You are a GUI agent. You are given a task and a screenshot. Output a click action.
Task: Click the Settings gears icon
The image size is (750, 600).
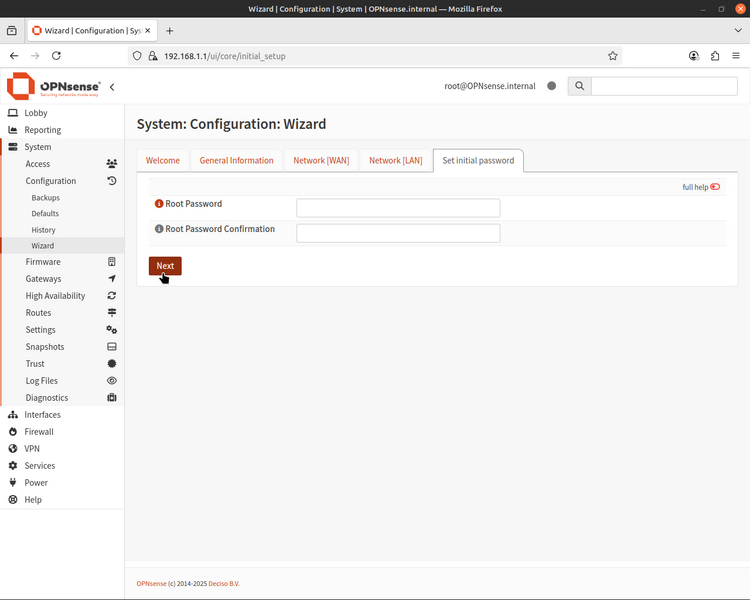111,330
